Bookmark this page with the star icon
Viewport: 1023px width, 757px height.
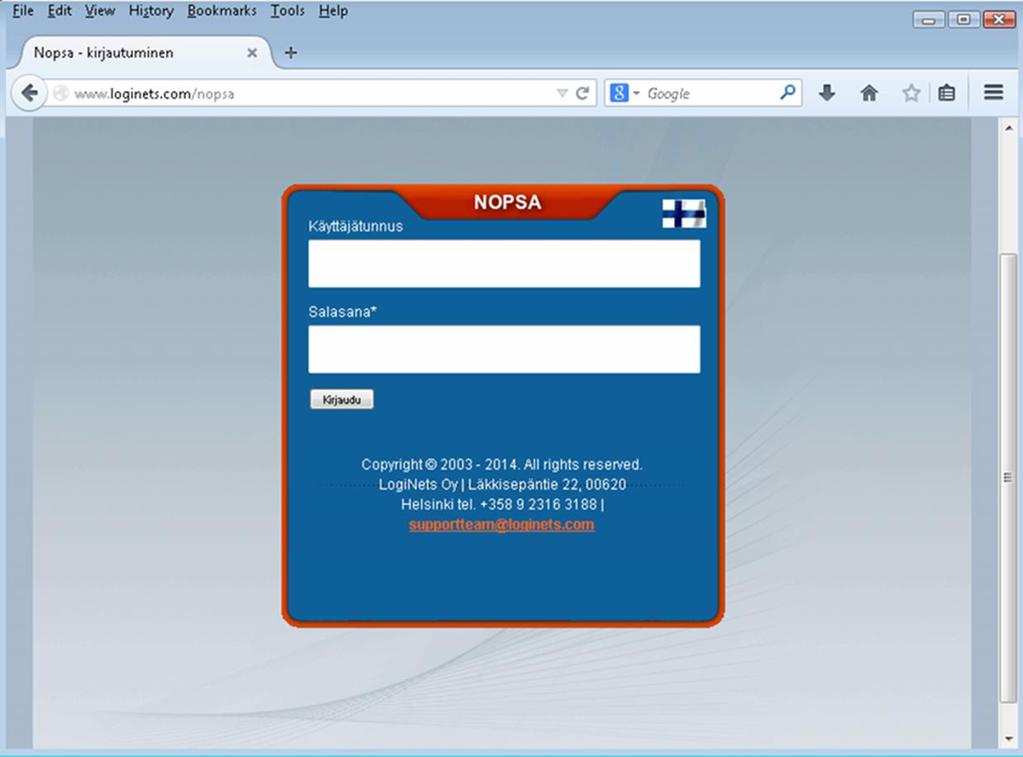point(911,93)
